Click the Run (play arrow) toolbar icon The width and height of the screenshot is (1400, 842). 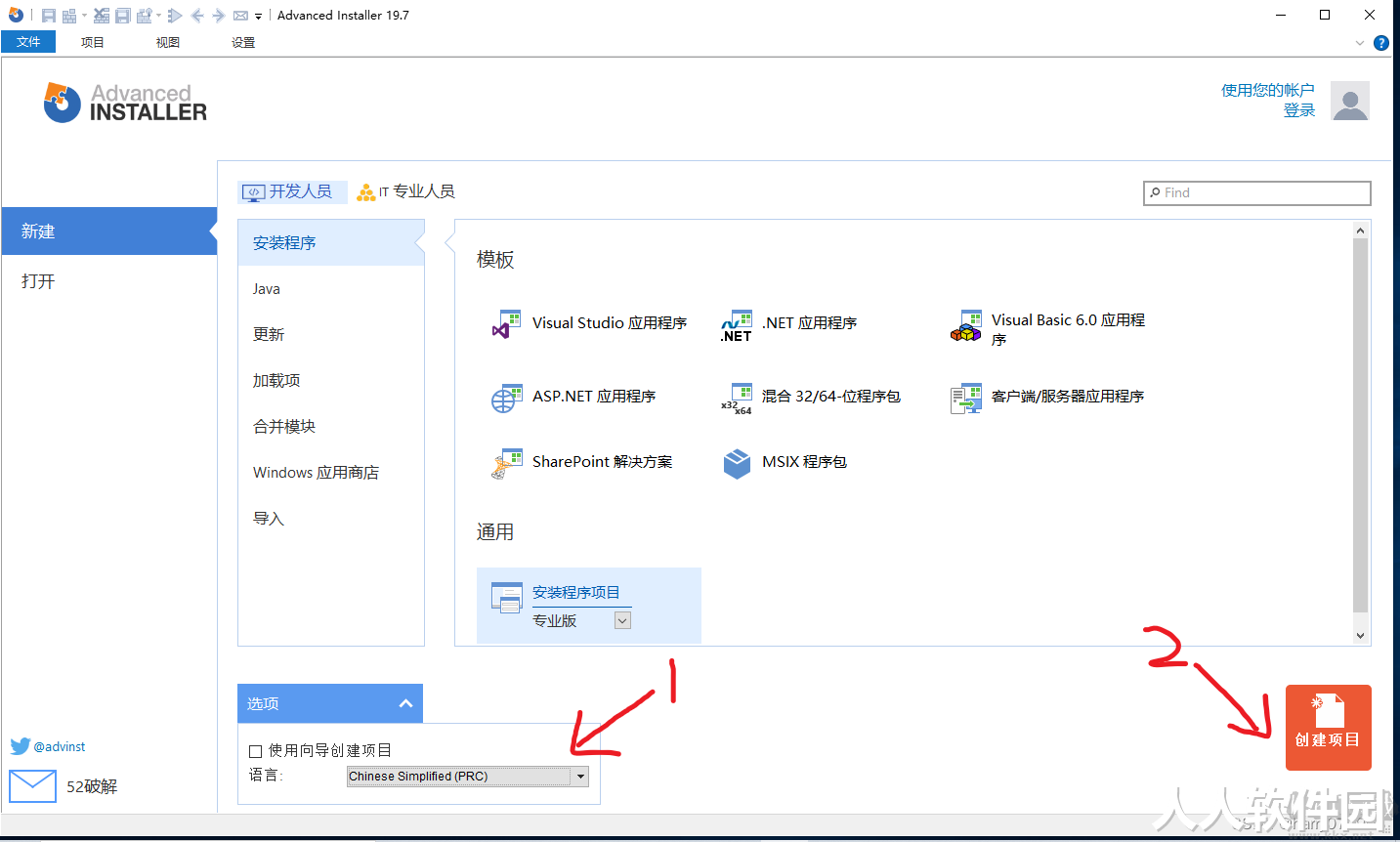[175, 16]
